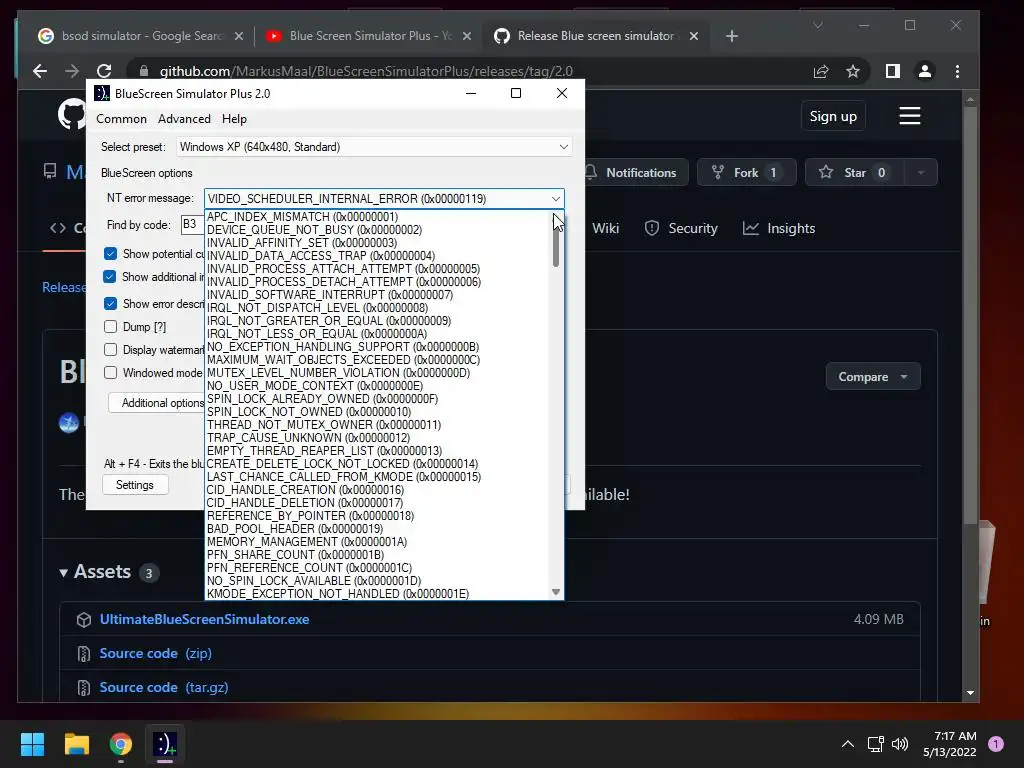Image resolution: width=1024 pixels, height=768 pixels.
Task: Open the Advanced menu
Action: coord(184,119)
